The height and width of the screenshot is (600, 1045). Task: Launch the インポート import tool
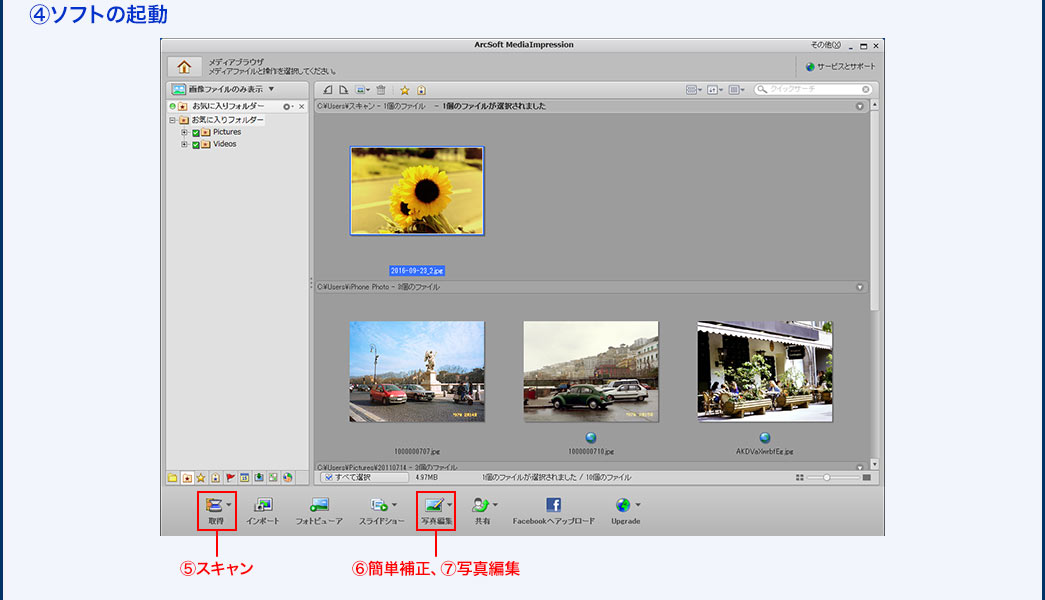[x=263, y=511]
